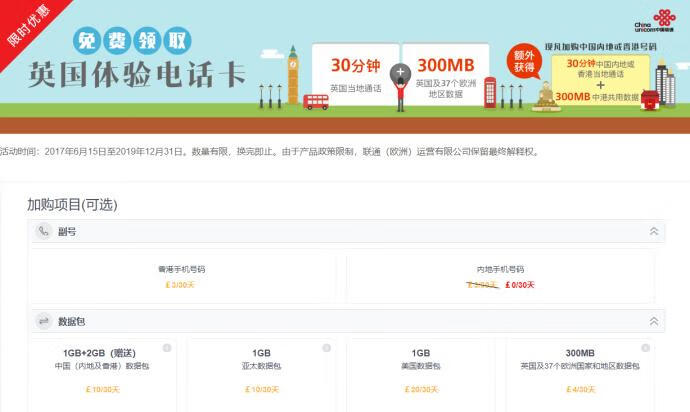Click the swap-arrows icon beside 数据包
The width and height of the screenshot is (690, 412).
pyautogui.click(x=43, y=322)
